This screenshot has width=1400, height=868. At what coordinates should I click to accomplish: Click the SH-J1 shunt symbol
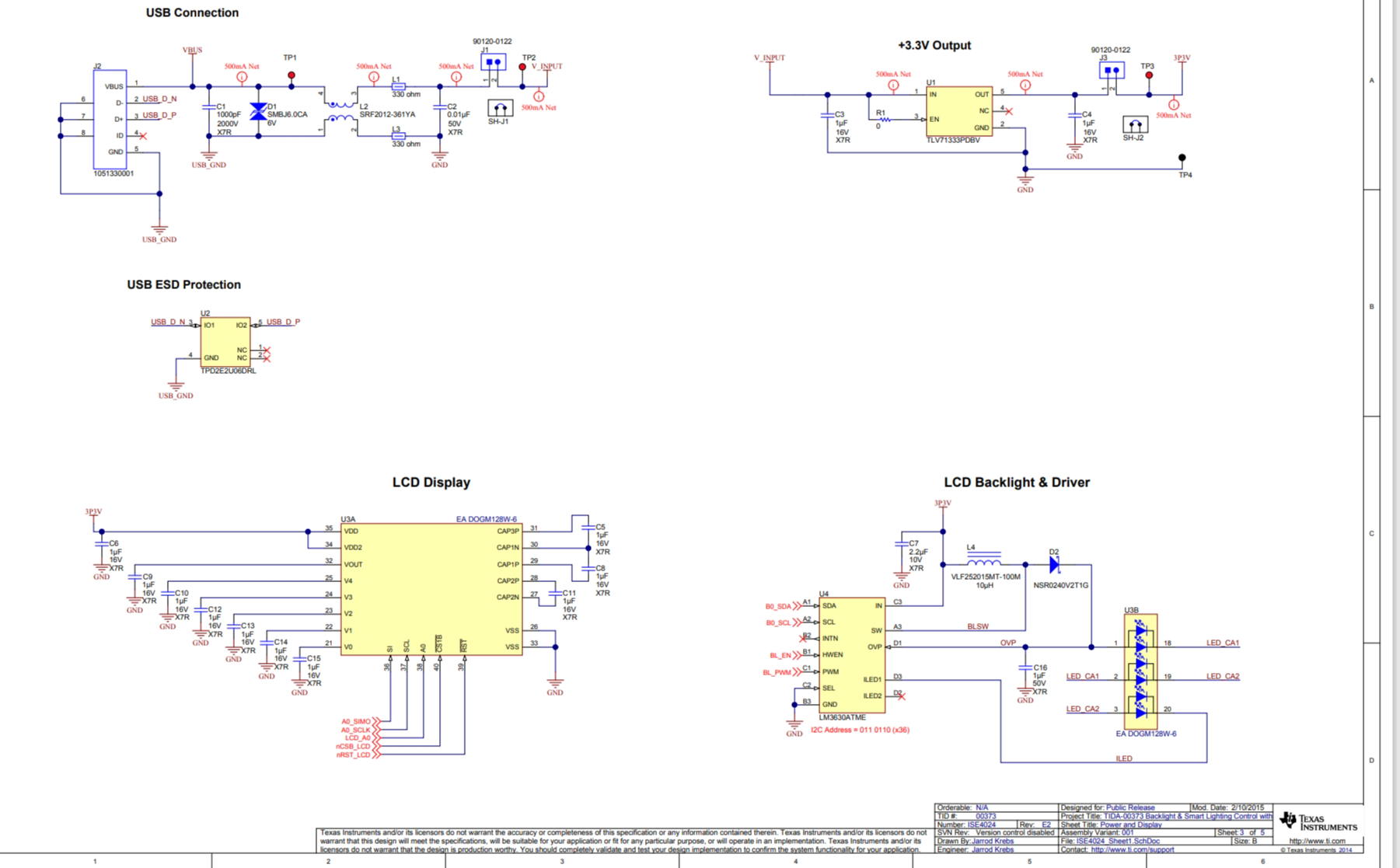[500, 108]
